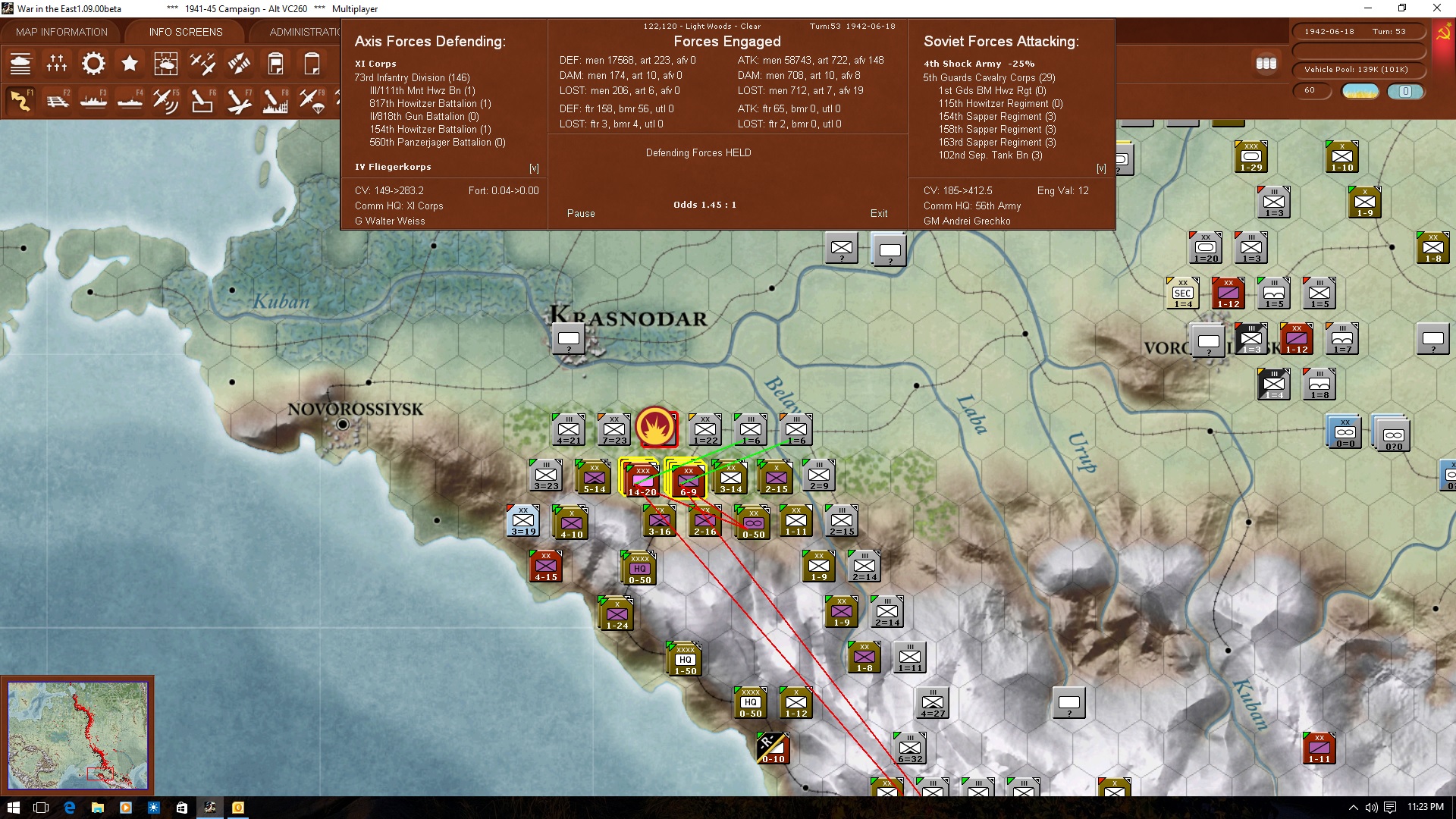Click the three-cylinder supply depot icon

point(1266,64)
